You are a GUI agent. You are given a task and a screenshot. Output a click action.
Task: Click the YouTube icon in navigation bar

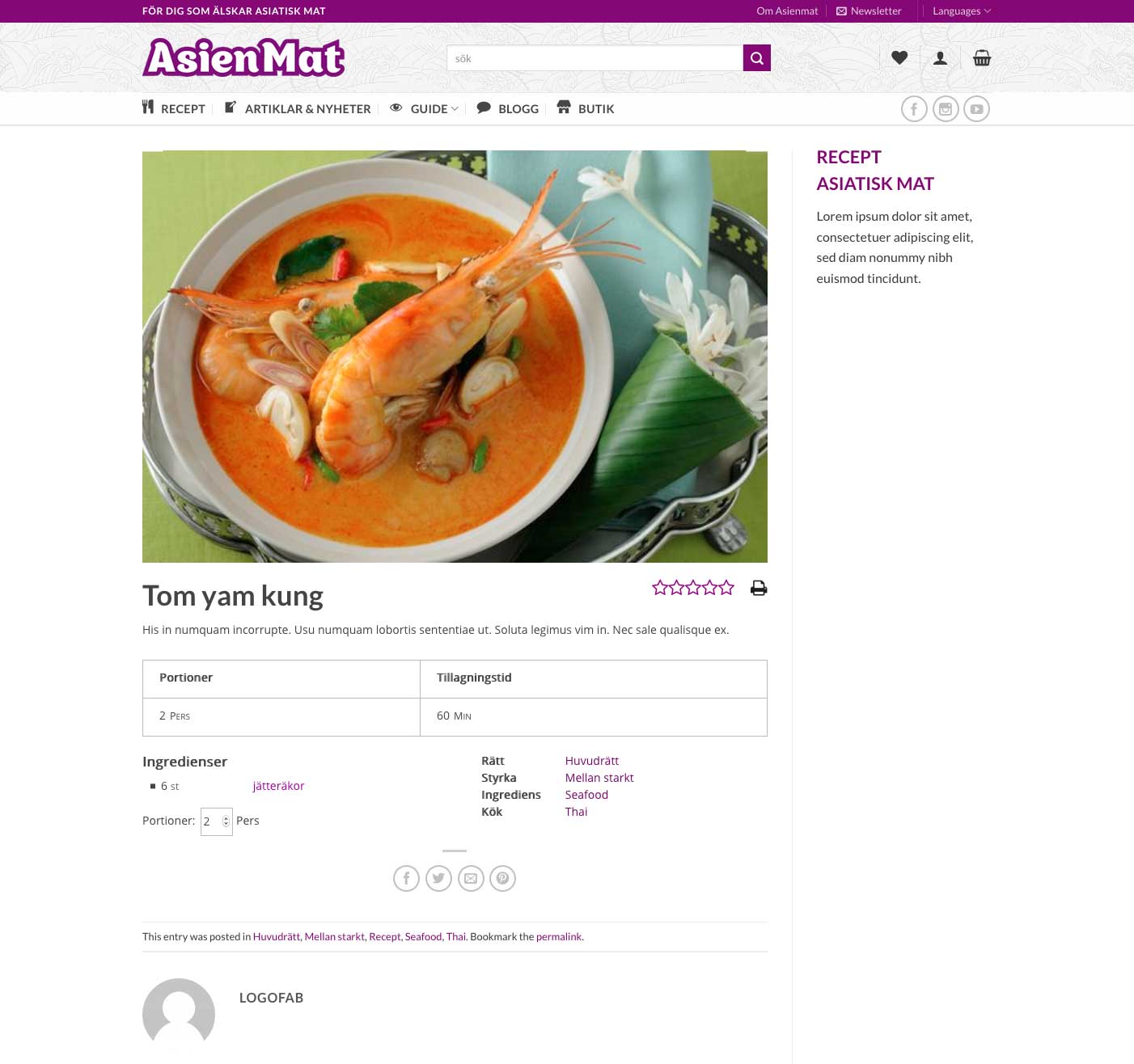click(976, 109)
